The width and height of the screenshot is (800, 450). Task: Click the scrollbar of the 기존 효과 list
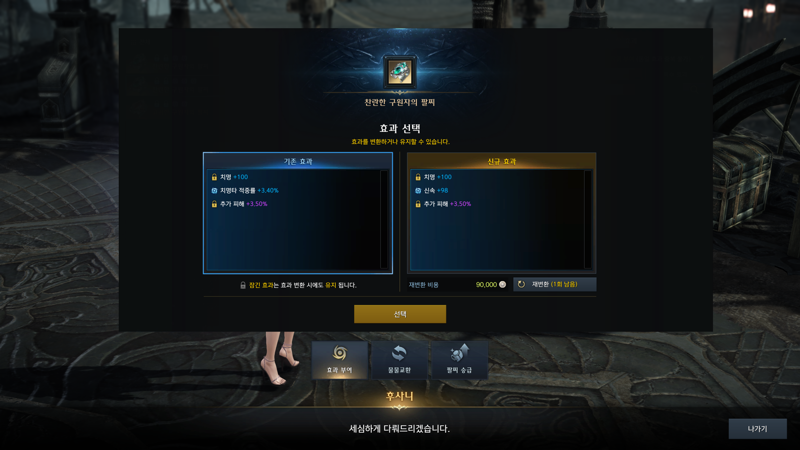(384, 219)
